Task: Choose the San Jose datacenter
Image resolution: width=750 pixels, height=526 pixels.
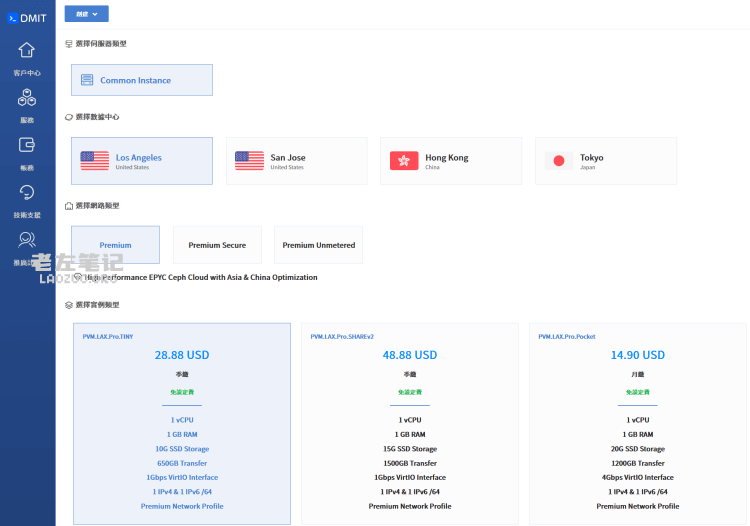Action: [x=297, y=161]
